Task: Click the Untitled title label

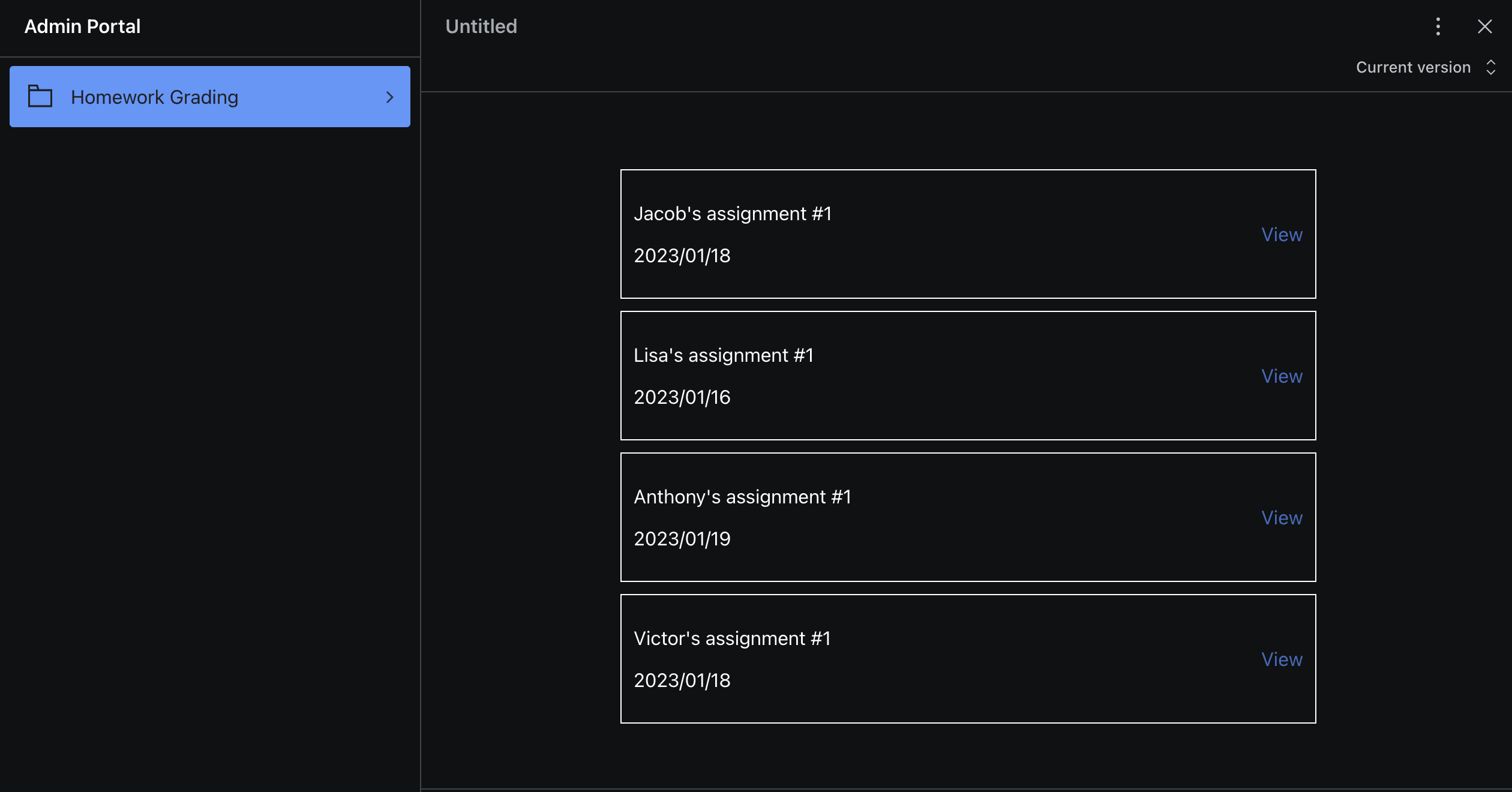Action: click(x=481, y=26)
